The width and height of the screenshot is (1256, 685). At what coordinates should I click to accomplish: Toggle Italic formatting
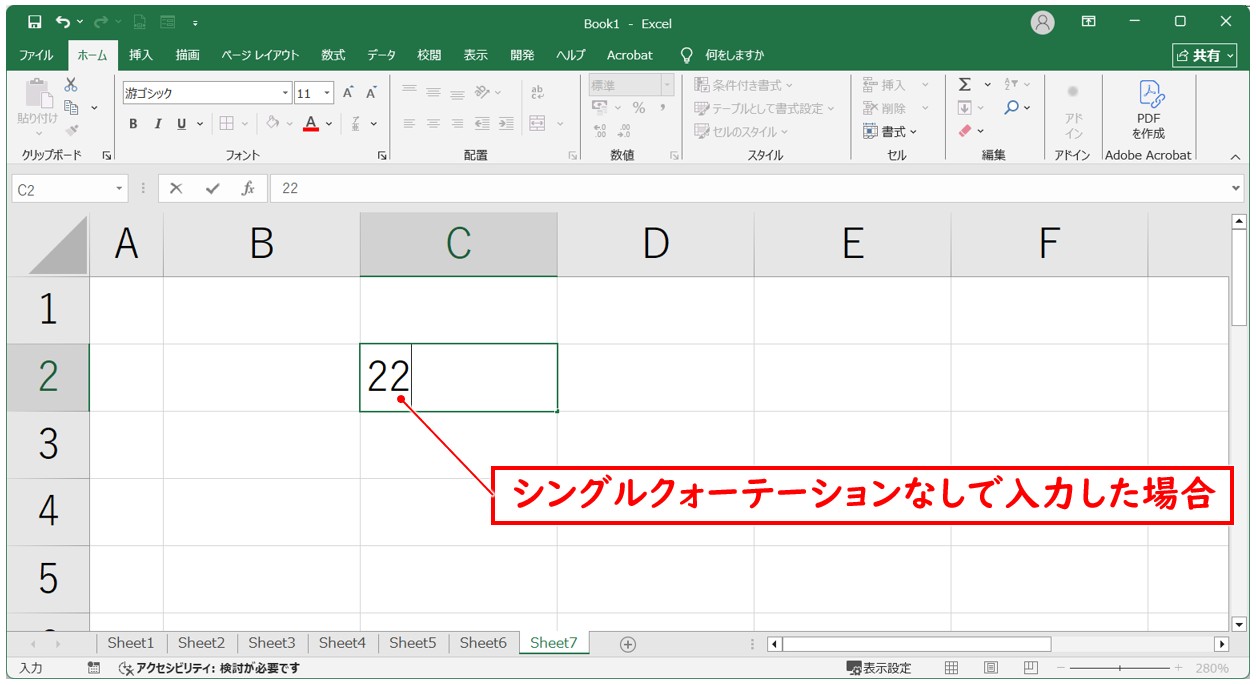pyautogui.click(x=157, y=124)
